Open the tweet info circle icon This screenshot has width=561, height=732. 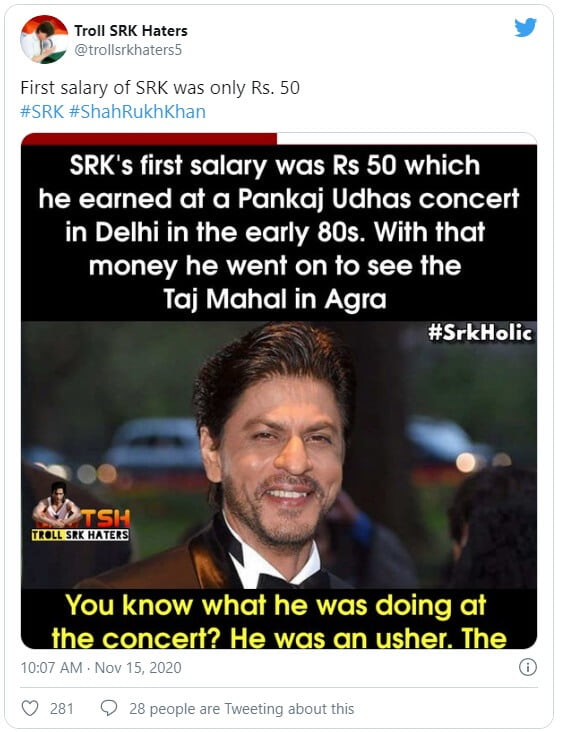pos(527,667)
